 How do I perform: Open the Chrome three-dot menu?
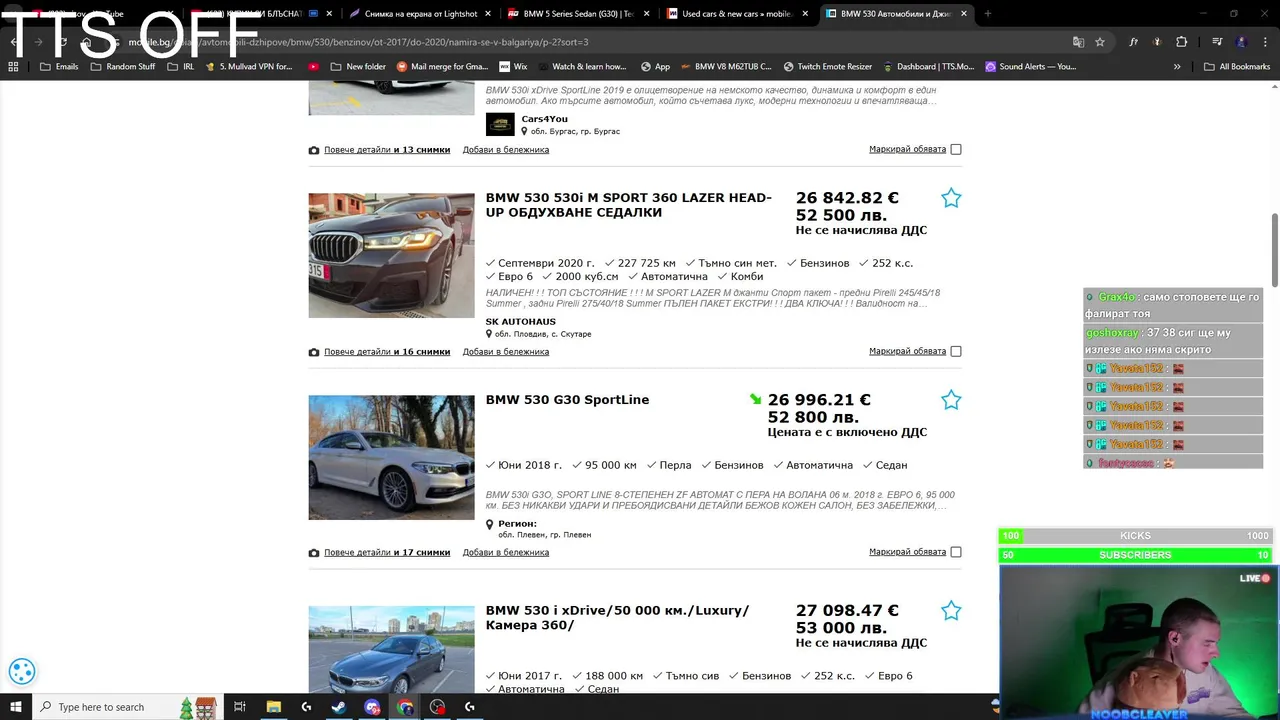(1264, 42)
